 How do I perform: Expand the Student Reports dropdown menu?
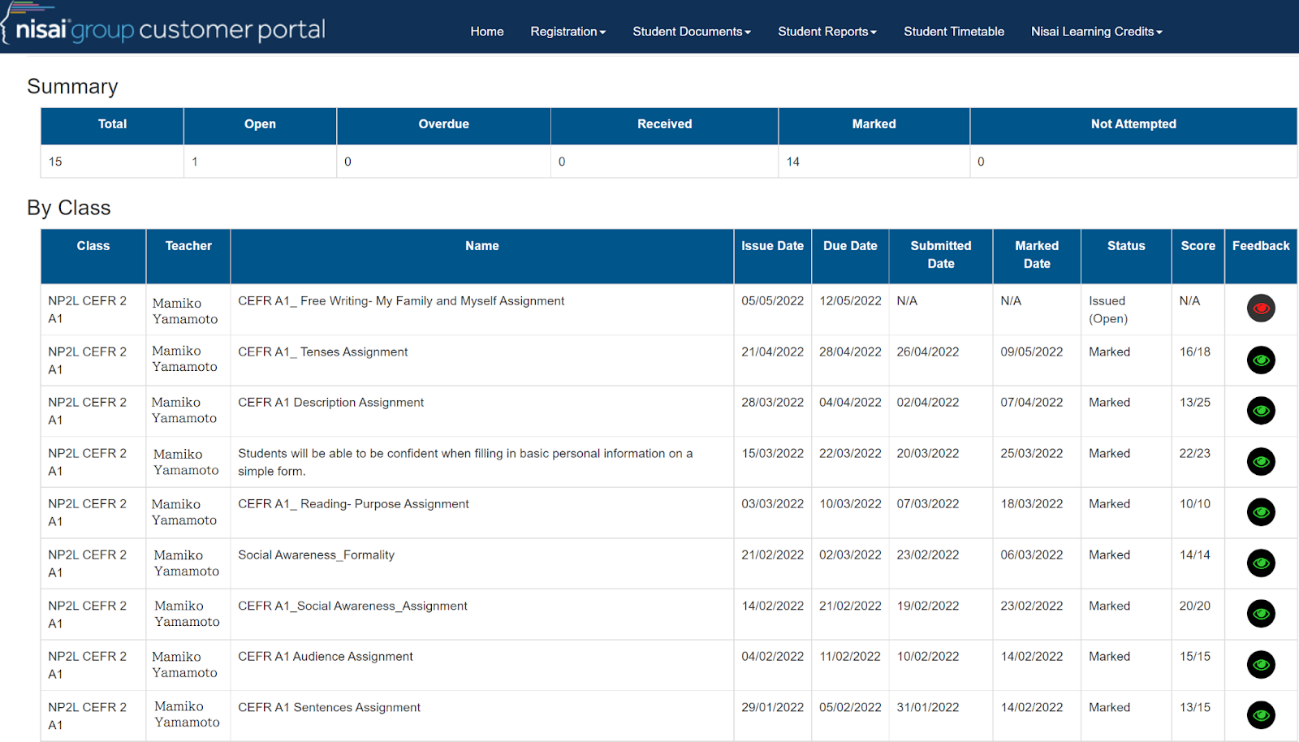pos(827,32)
